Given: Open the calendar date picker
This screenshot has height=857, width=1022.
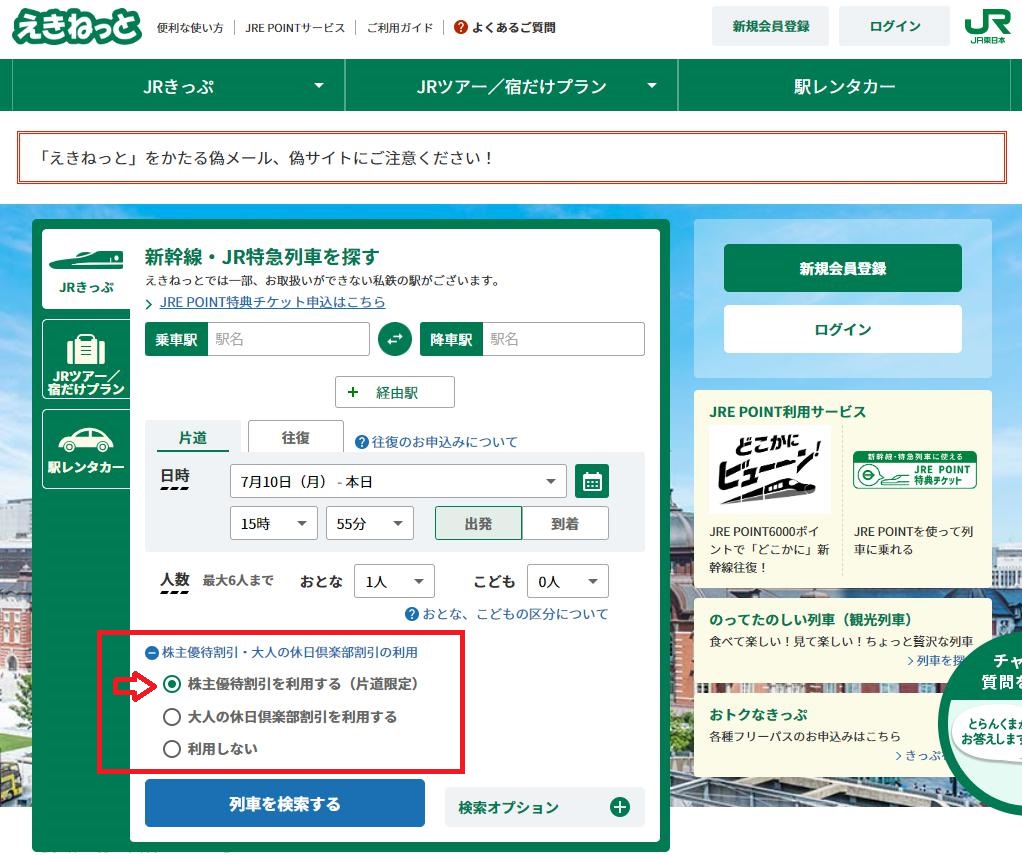Looking at the screenshot, I should pos(592,482).
